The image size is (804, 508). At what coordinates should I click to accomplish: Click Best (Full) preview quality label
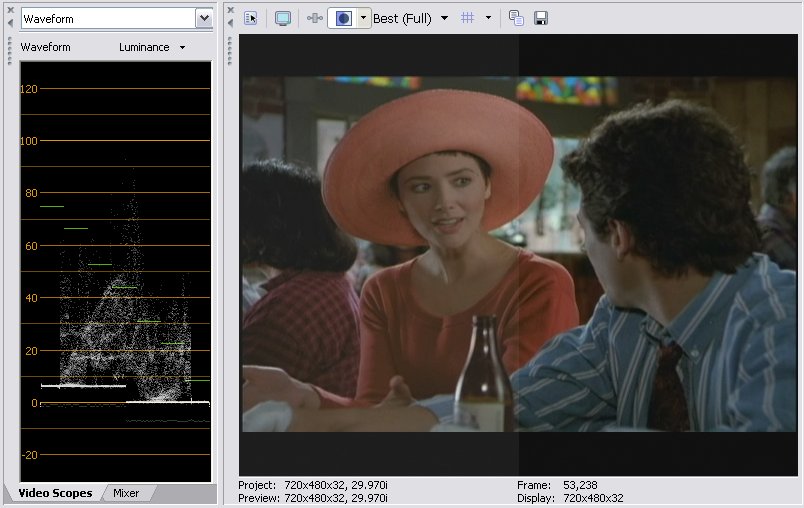[402, 19]
